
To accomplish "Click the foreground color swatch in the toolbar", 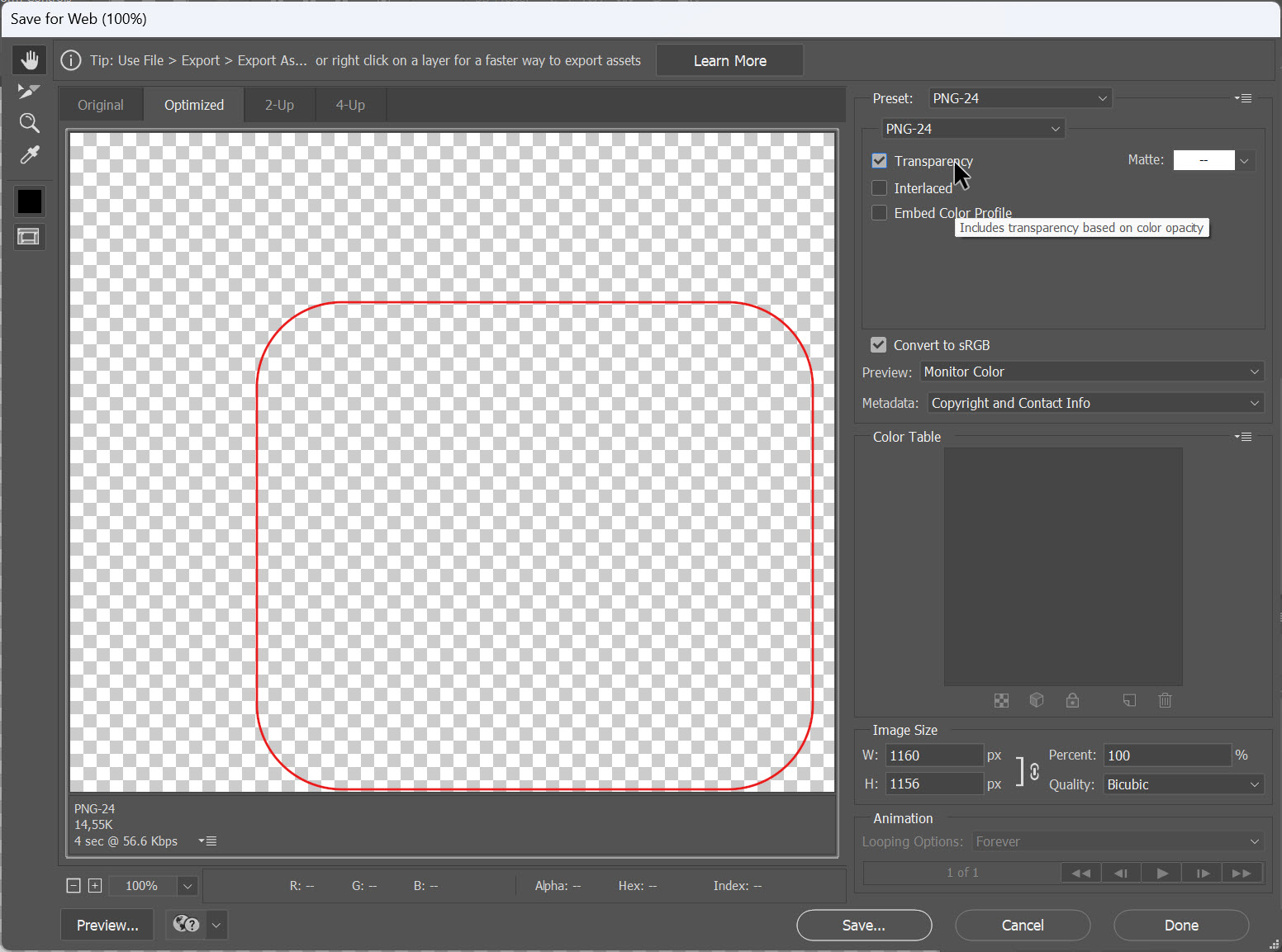I will pyautogui.click(x=29, y=201).
